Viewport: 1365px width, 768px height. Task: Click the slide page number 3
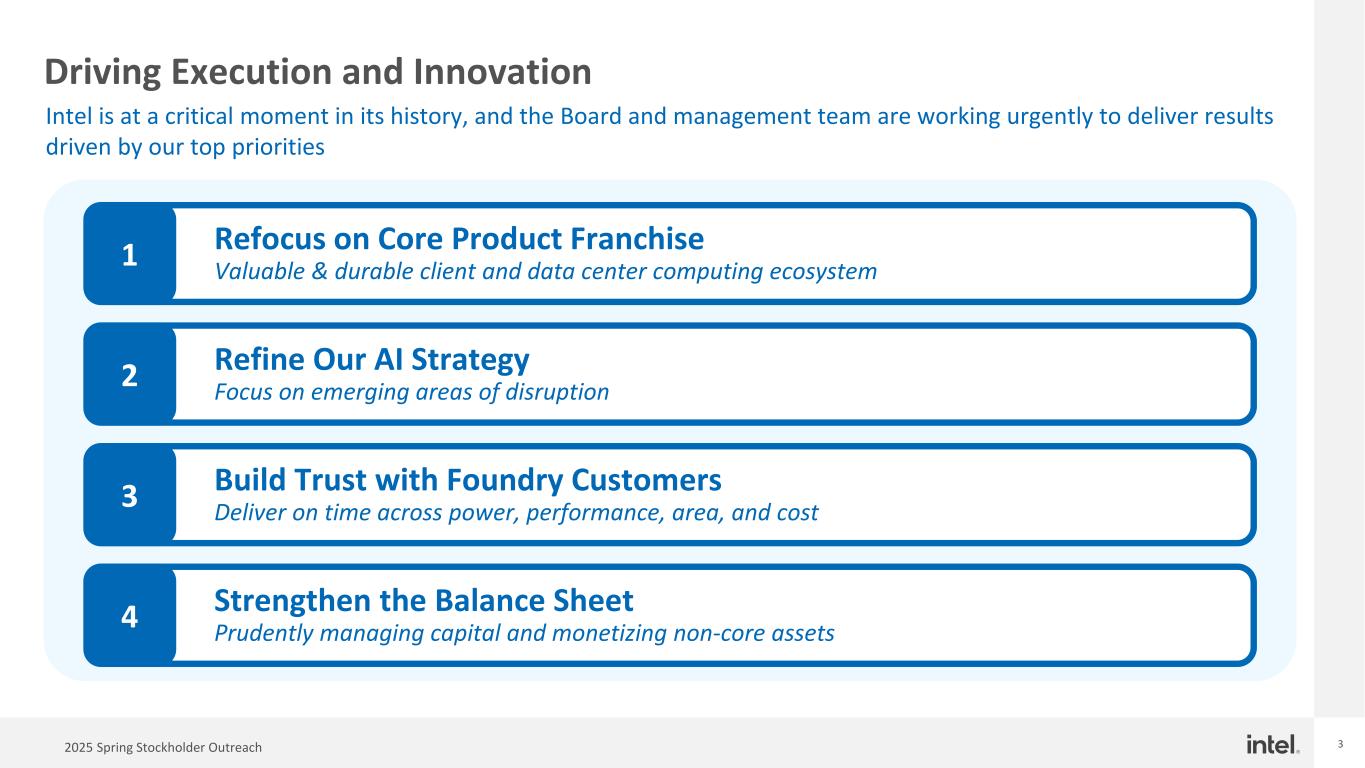point(1340,745)
